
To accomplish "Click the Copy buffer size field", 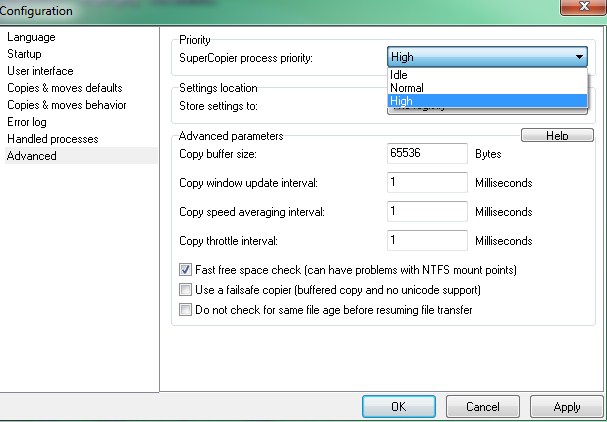I will pyautogui.click(x=427, y=154).
